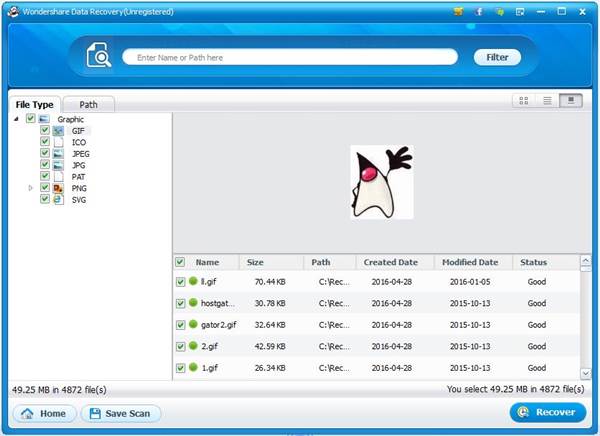The width and height of the screenshot is (600, 436).
Task: Click scrollbar up arrow in file list
Action: coord(585,261)
